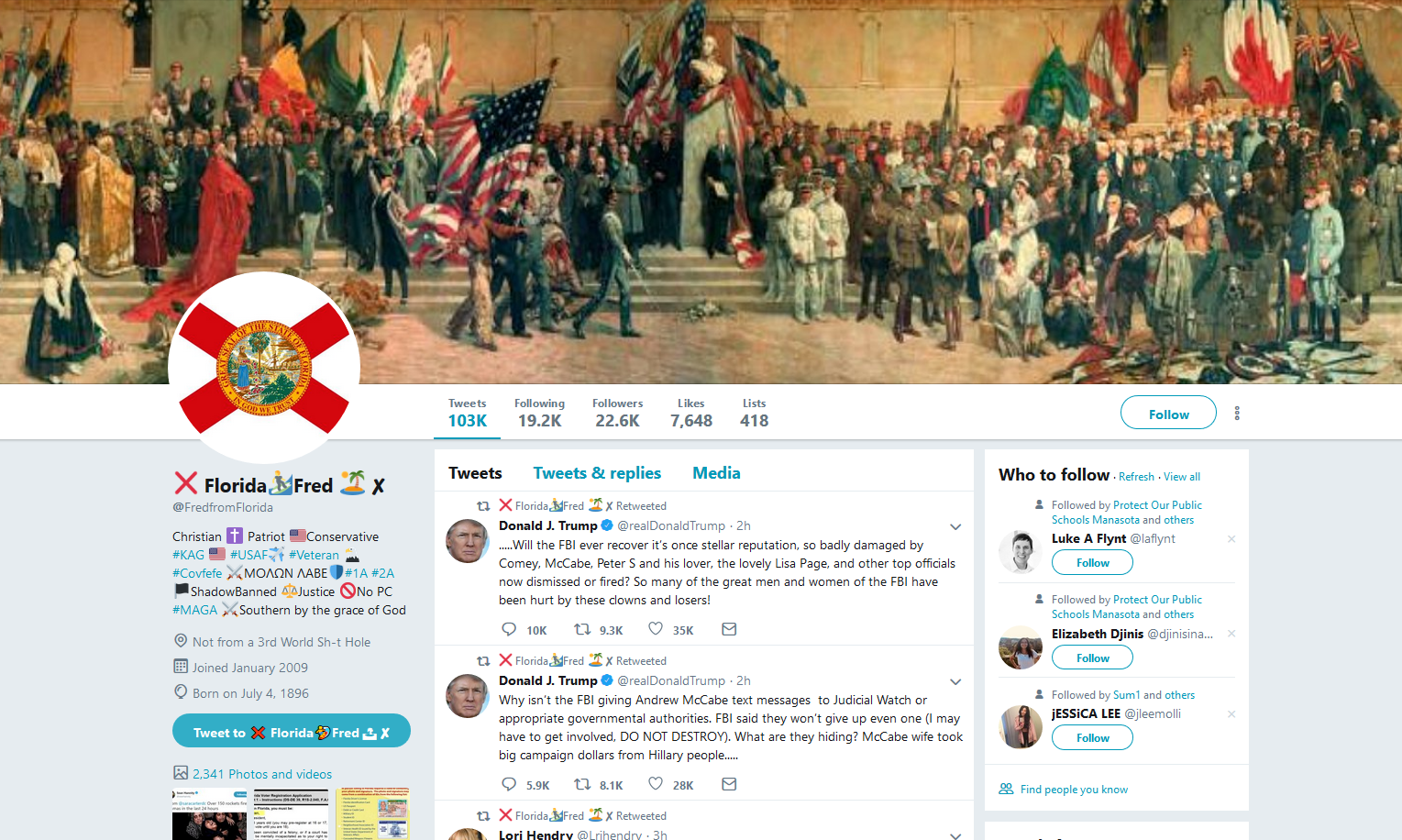Switch to Tweets & replies tab
The height and width of the screenshot is (840, 1402).
(x=597, y=473)
